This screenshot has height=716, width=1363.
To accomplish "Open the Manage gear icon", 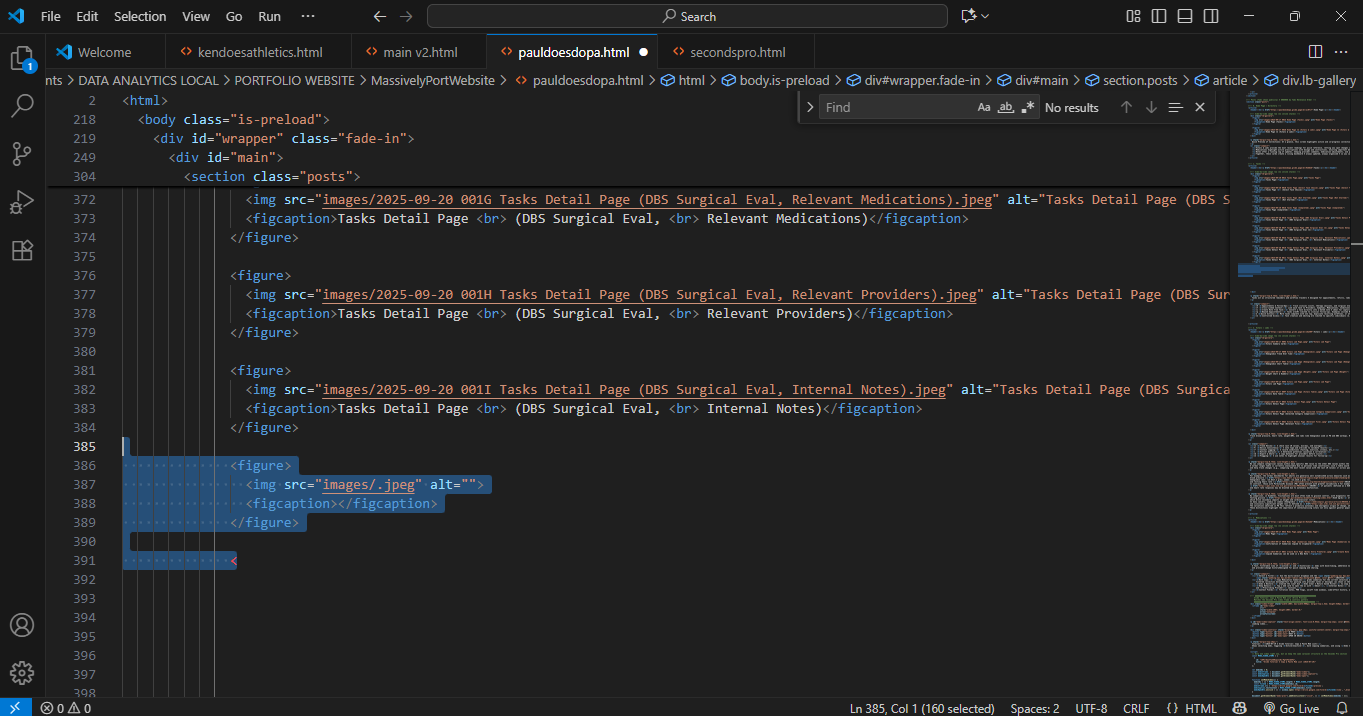I will click(22, 672).
